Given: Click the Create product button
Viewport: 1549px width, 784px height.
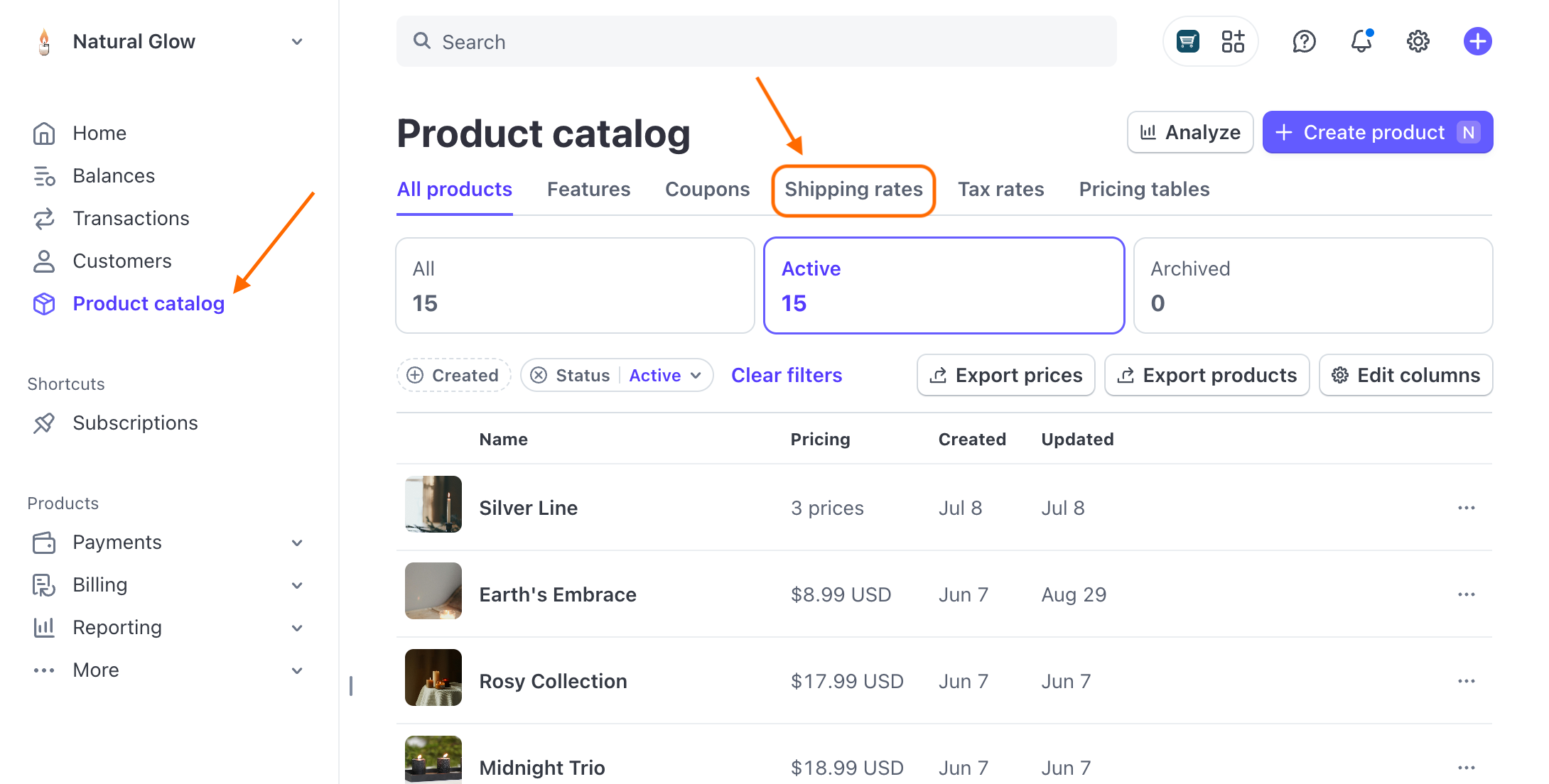Looking at the screenshot, I should pyautogui.click(x=1376, y=132).
